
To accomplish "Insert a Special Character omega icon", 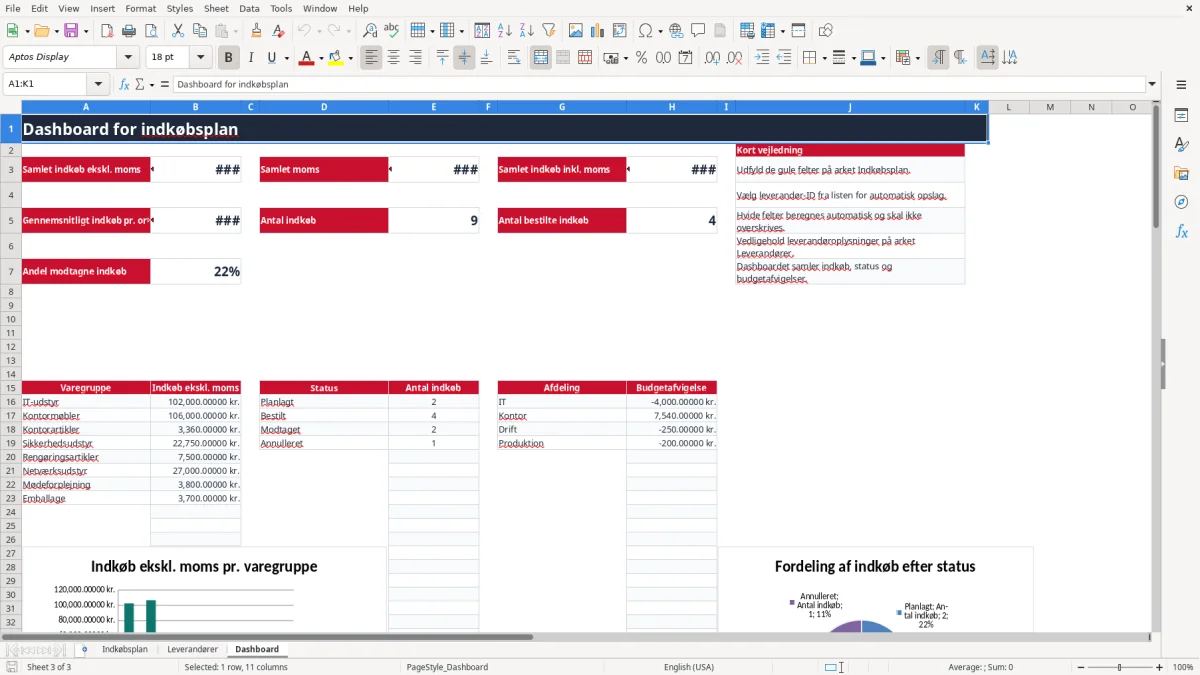I will tap(645, 31).
